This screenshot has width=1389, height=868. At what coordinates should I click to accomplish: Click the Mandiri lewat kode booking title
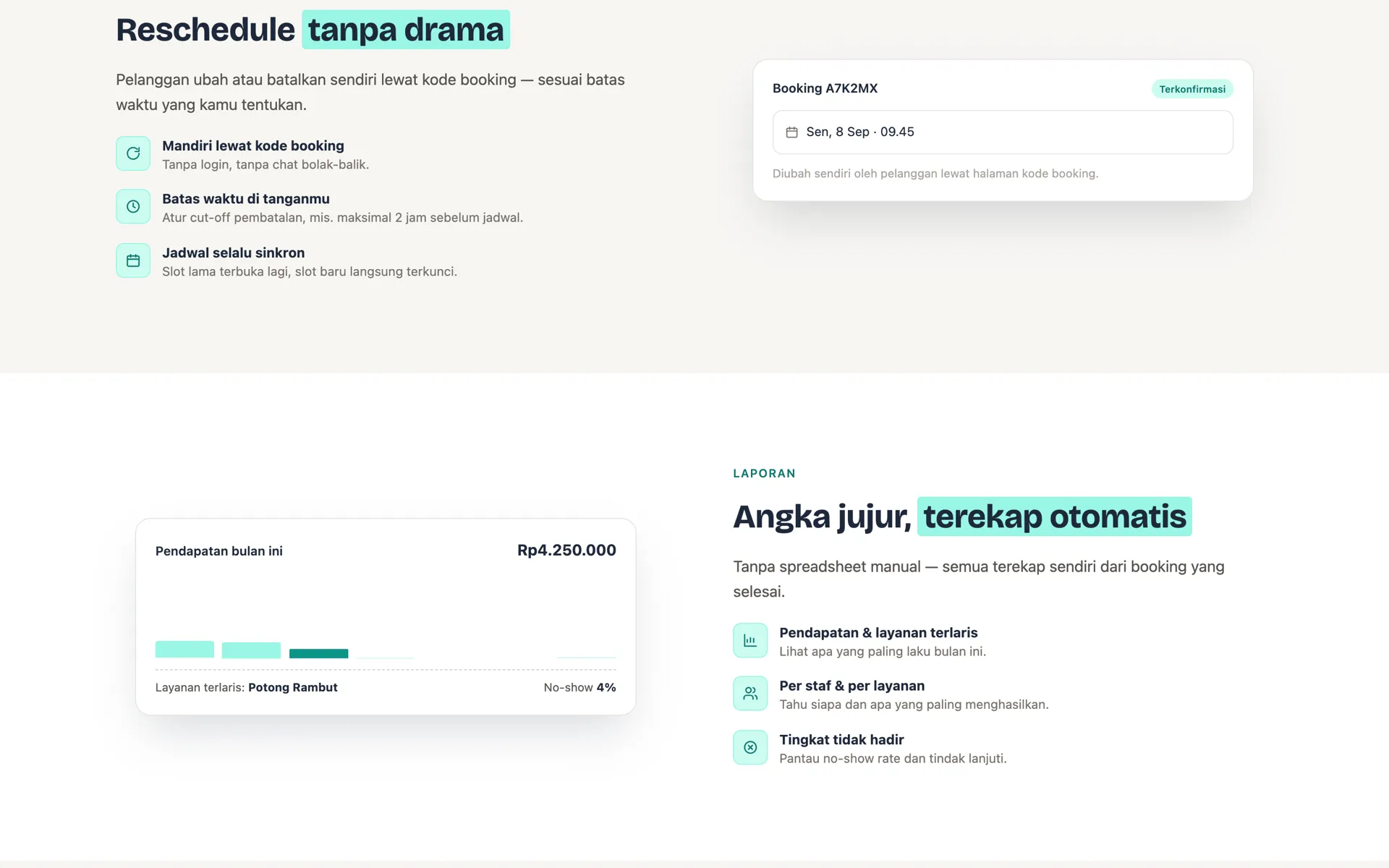pyautogui.click(x=253, y=146)
